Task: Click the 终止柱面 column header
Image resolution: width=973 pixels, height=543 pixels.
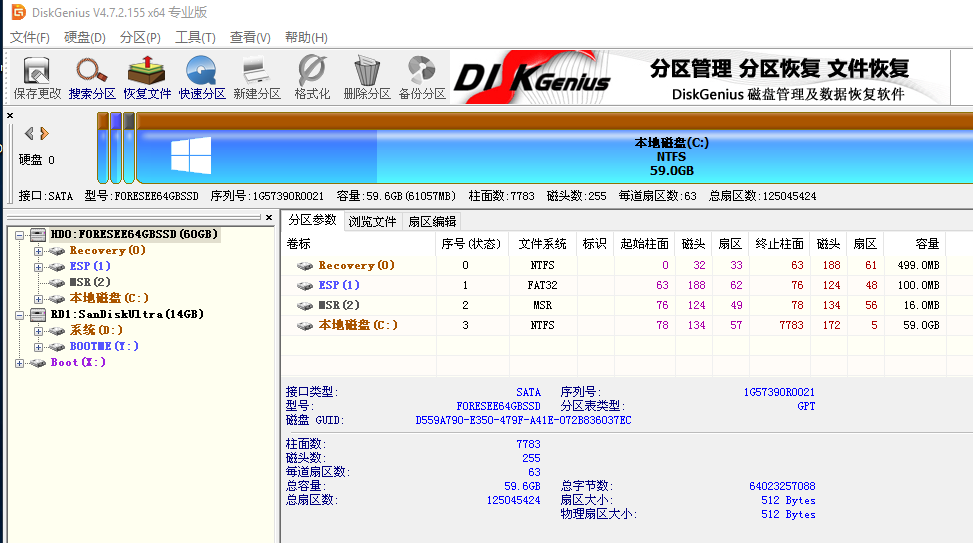Action: 779,244
